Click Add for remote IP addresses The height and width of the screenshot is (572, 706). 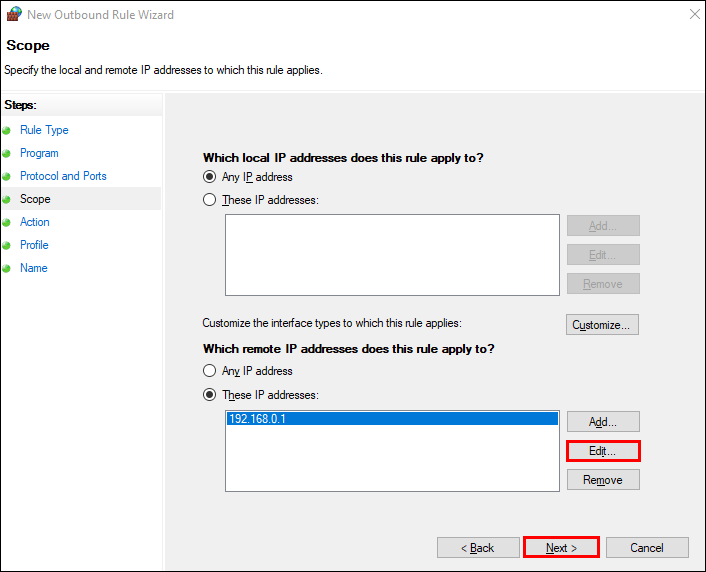point(602,422)
